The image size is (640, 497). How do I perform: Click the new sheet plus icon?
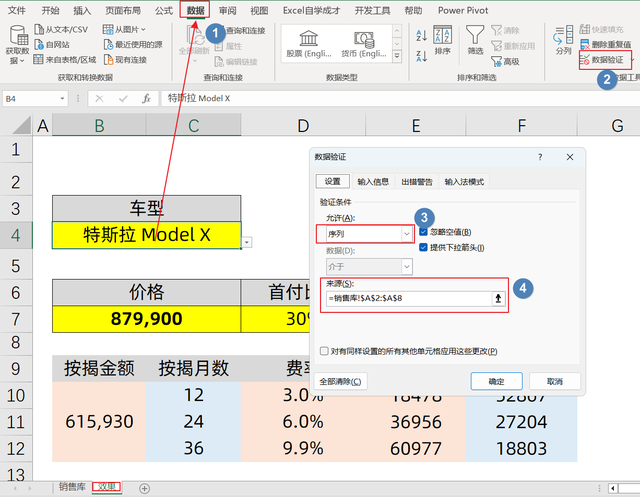(x=144, y=488)
